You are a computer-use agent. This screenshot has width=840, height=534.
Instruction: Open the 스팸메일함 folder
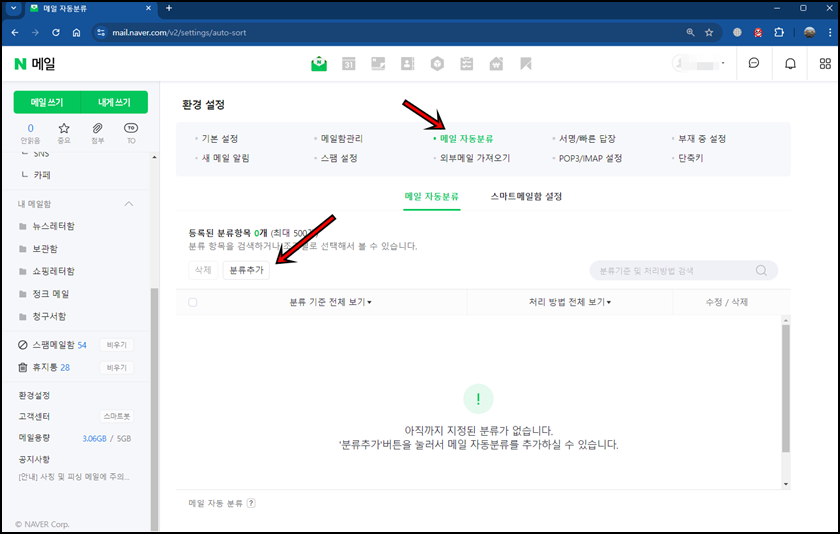[x=52, y=345]
